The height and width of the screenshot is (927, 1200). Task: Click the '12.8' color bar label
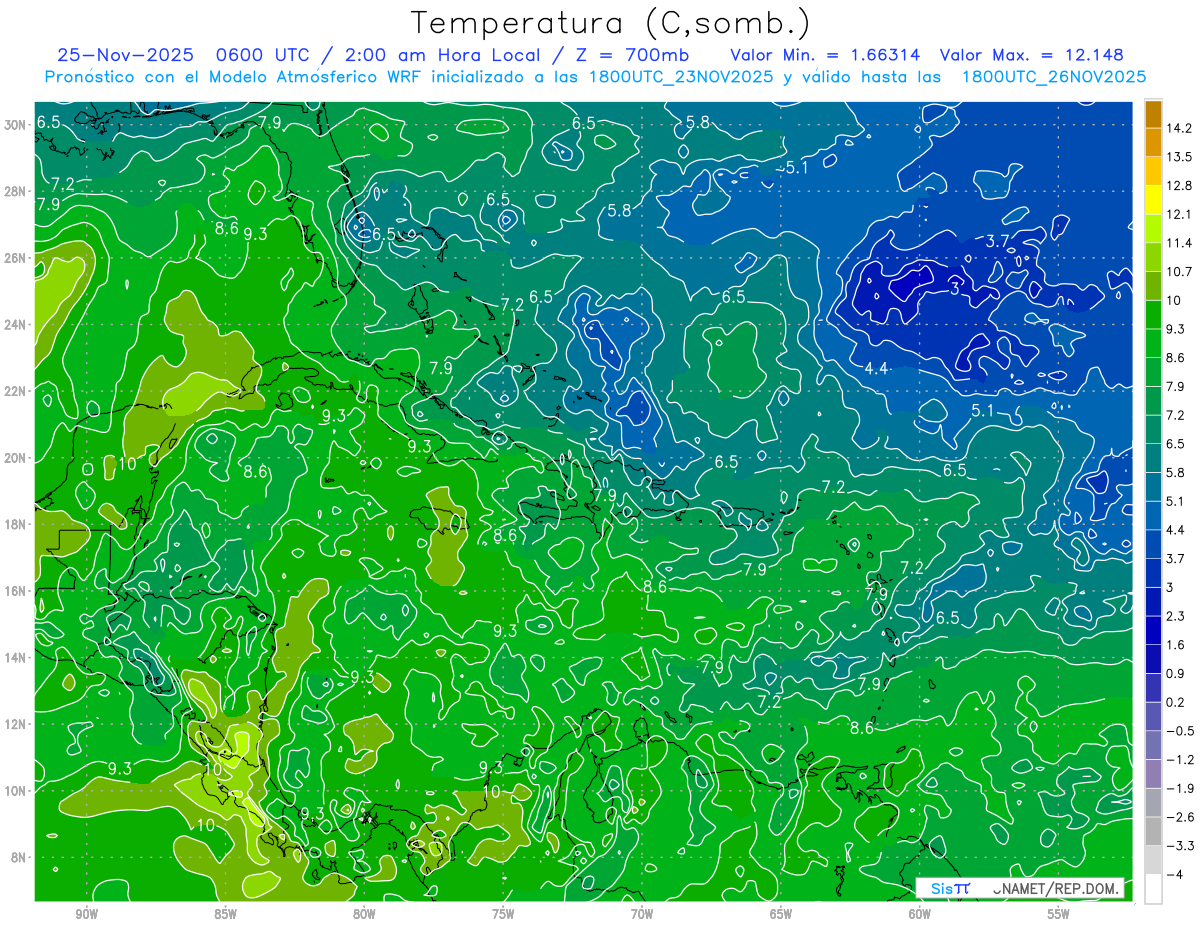click(1179, 186)
